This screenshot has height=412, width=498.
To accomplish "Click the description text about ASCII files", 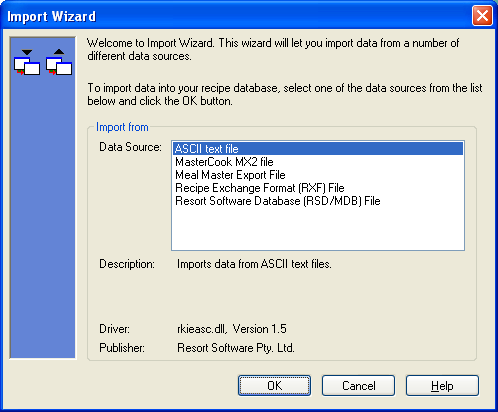I will point(254,264).
